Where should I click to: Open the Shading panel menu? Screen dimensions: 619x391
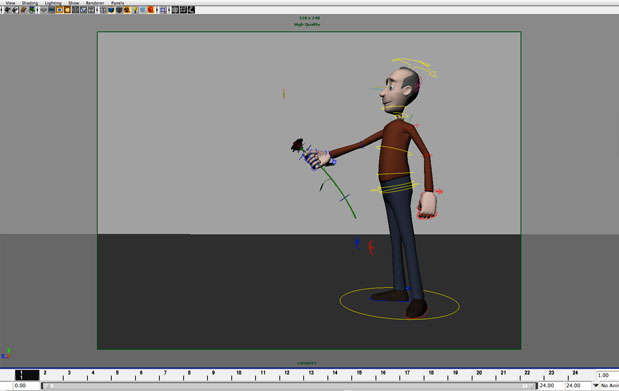[x=30, y=3]
